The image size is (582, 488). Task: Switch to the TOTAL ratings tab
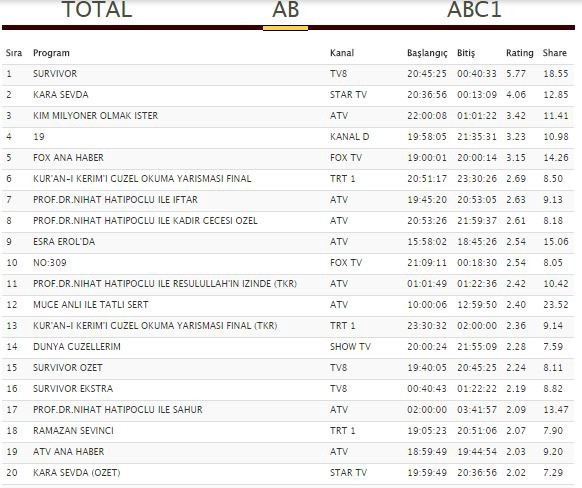point(97,10)
